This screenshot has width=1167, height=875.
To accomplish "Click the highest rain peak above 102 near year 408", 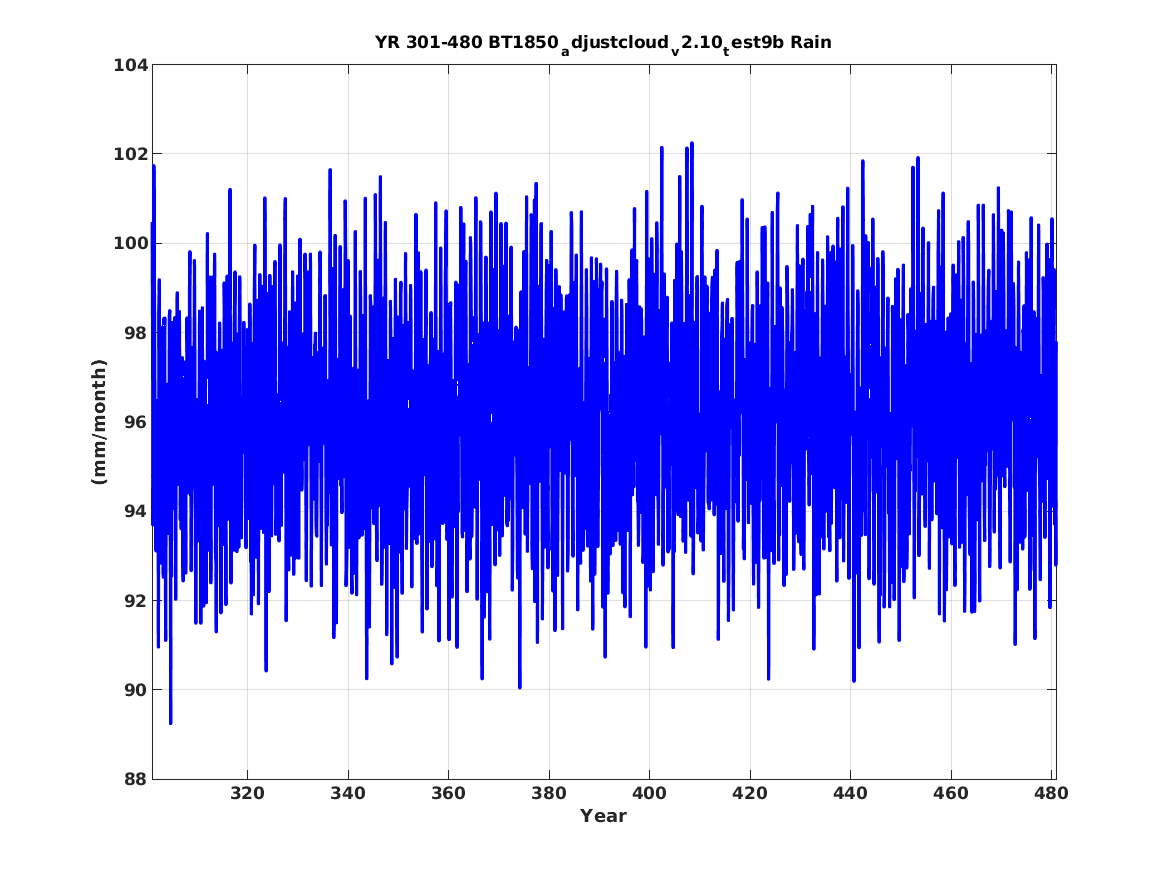I will 691,144.
